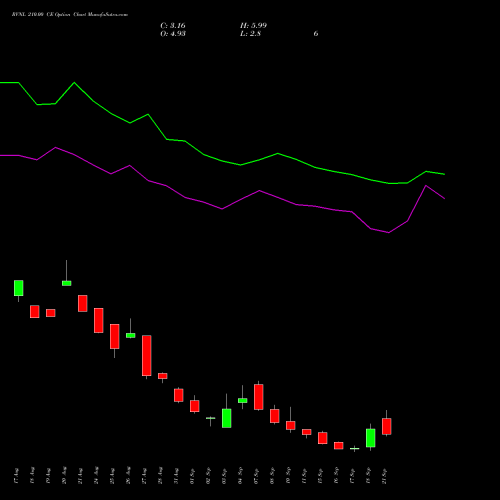500x500 pixels.
Task: Click the 20 Aug date label
Action: (64, 476)
